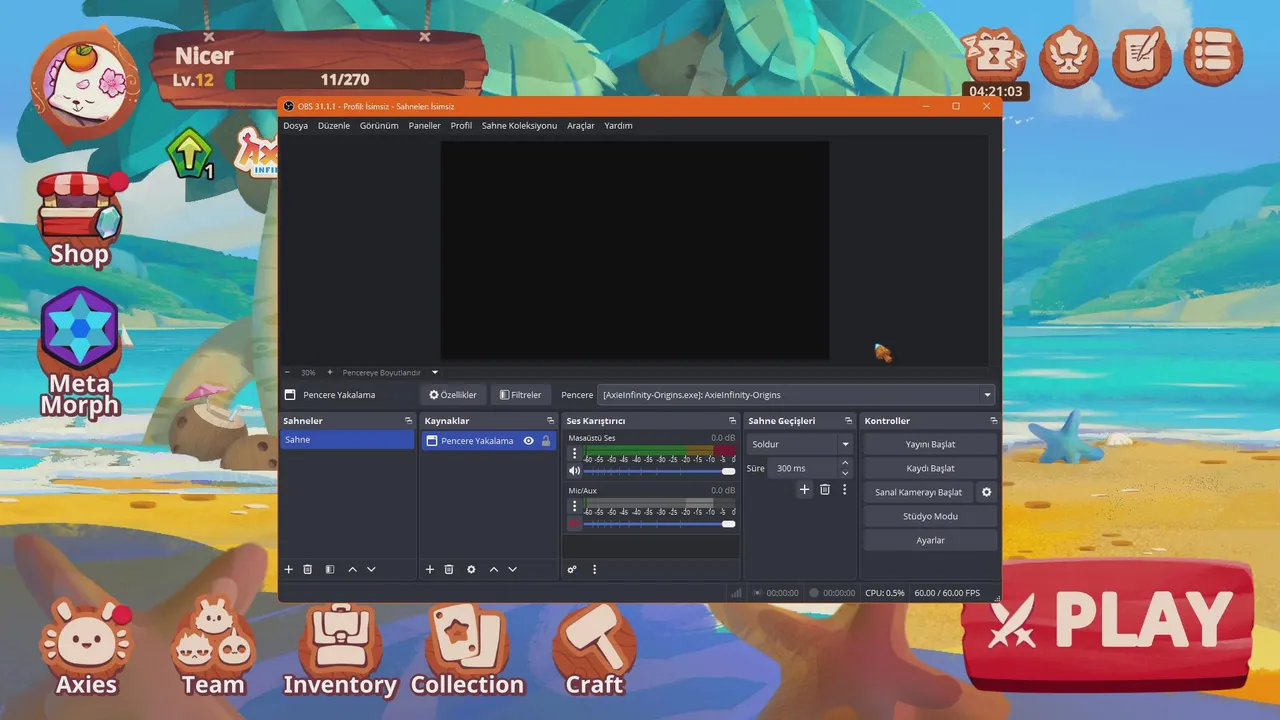
Task: Open Araçlar menu
Action: (581, 126)
